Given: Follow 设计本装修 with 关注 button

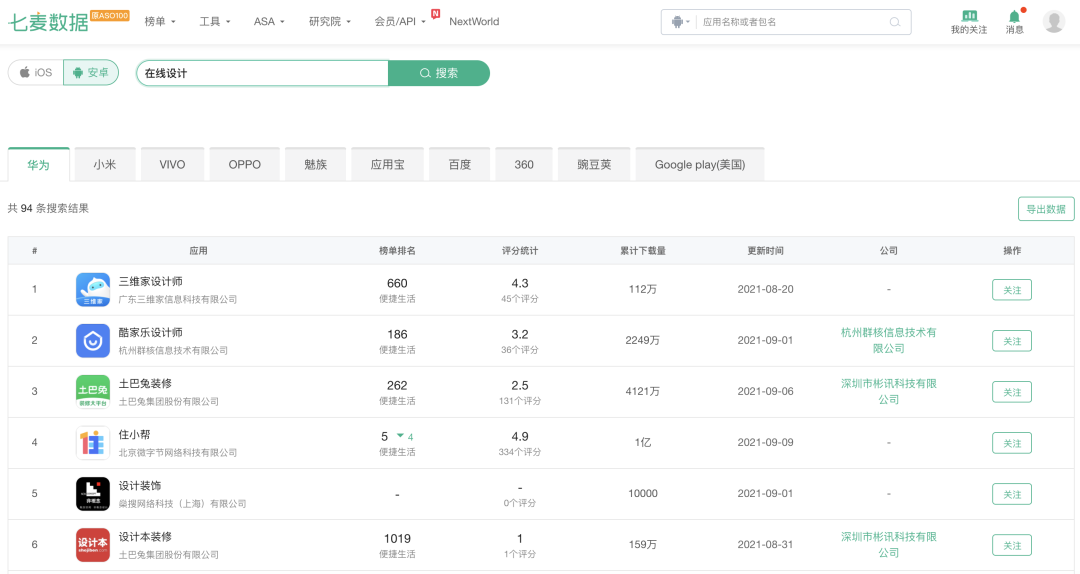Looking at the screenshot, I should click(1012, 545).
